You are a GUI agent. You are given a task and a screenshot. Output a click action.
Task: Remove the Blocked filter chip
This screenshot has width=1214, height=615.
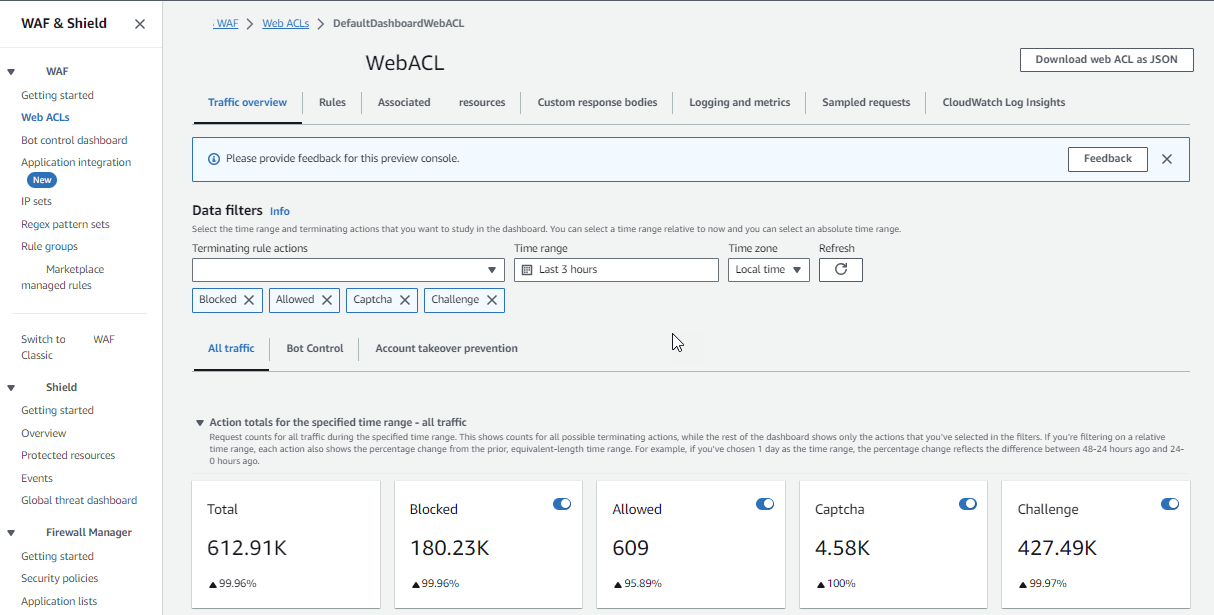249,300
